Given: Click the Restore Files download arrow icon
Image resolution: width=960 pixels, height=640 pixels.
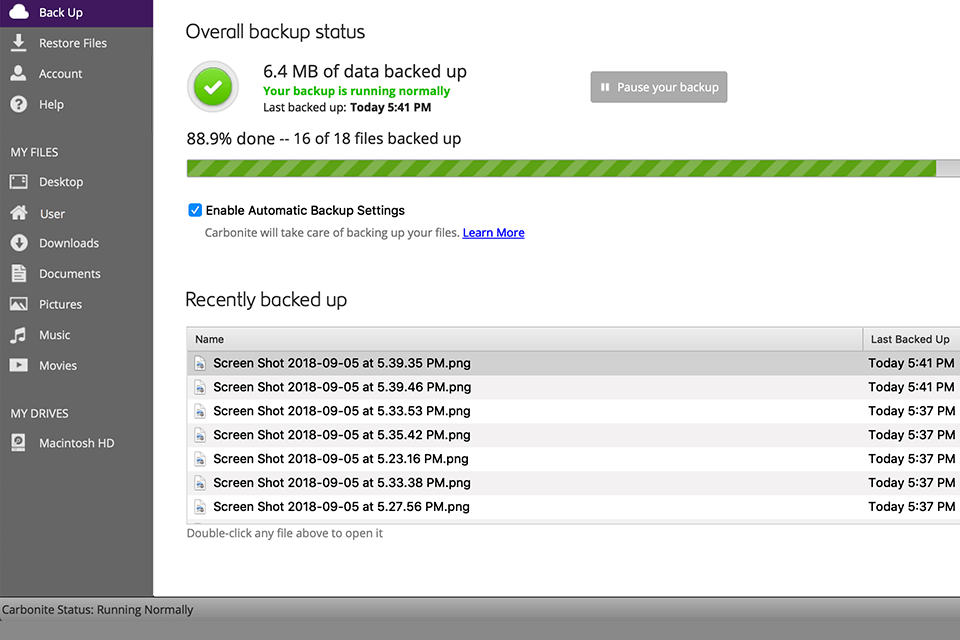Looking at the screenshot, I should click(18, 42).
